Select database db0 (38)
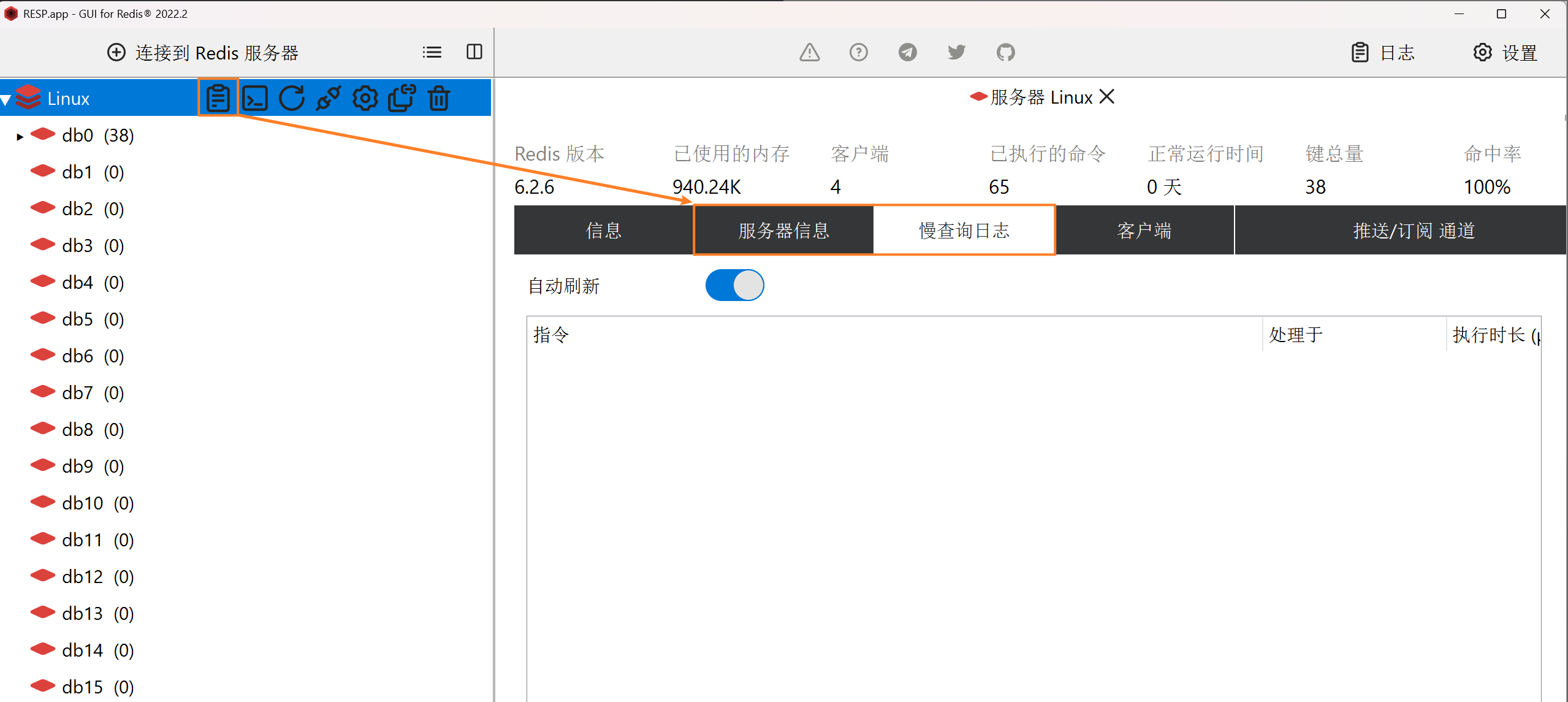Viewport: 1568px width, 702px height. click(98, 135)
